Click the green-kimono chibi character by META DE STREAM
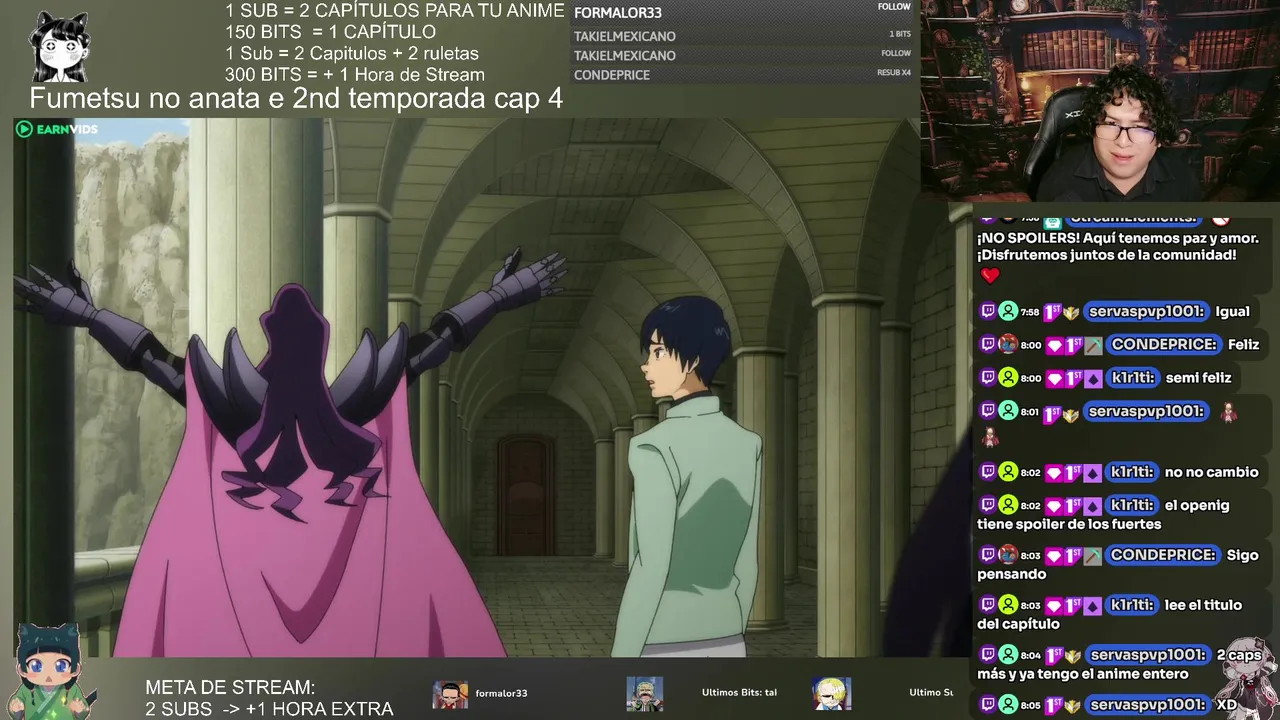This screenshot has width=1280, height=720. coord(50,671)
